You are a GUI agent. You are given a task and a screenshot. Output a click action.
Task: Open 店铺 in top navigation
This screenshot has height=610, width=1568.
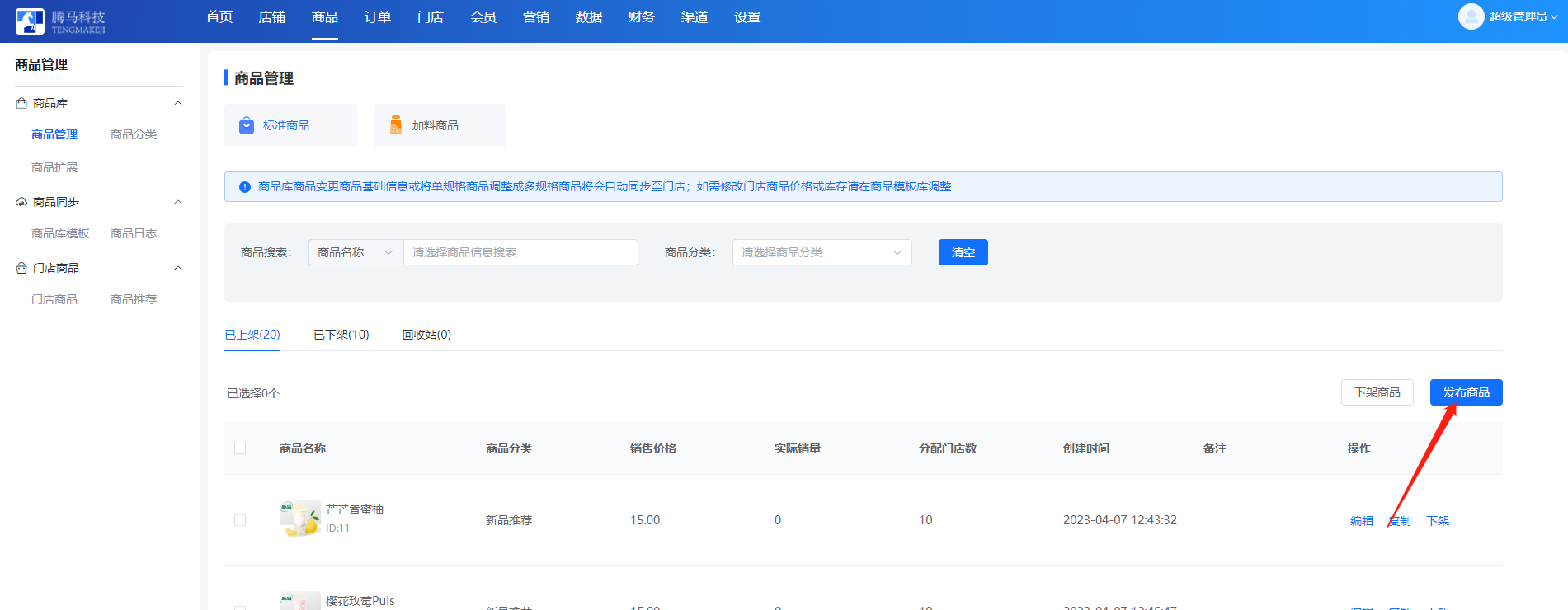pos(272,17)
